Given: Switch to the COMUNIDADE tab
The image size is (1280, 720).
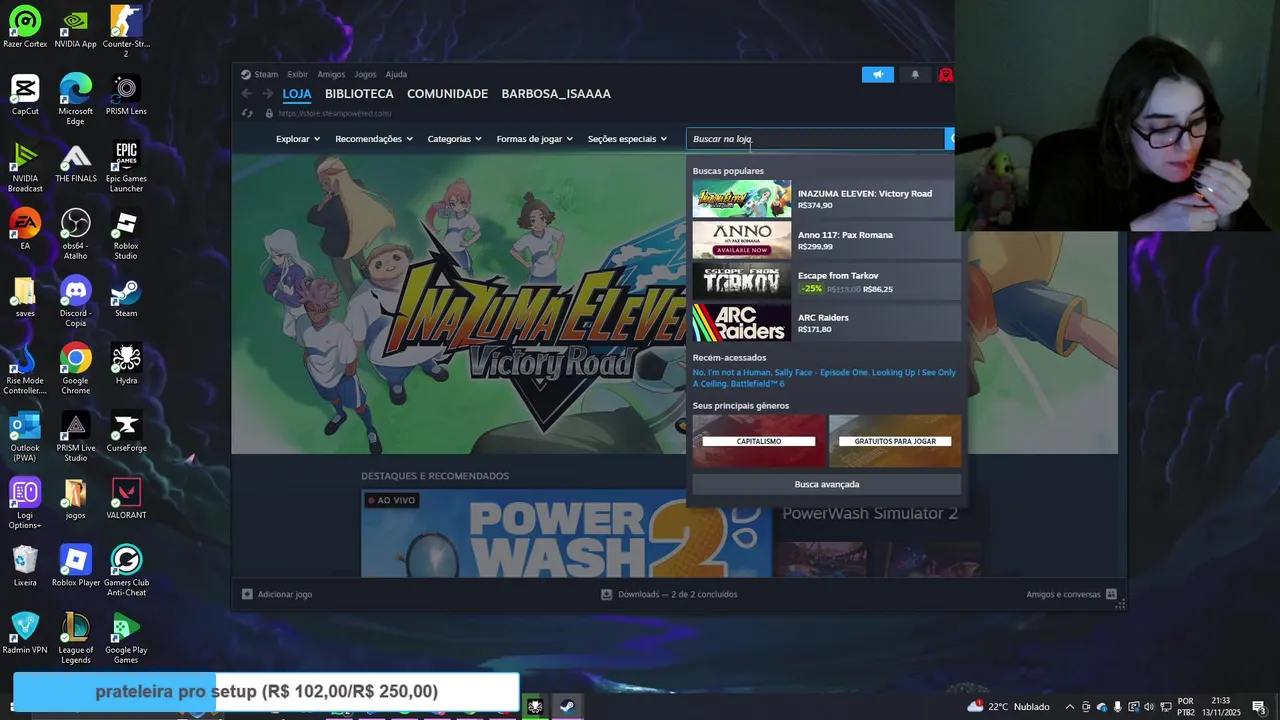Looking at the screenshot, I should 447,94.
